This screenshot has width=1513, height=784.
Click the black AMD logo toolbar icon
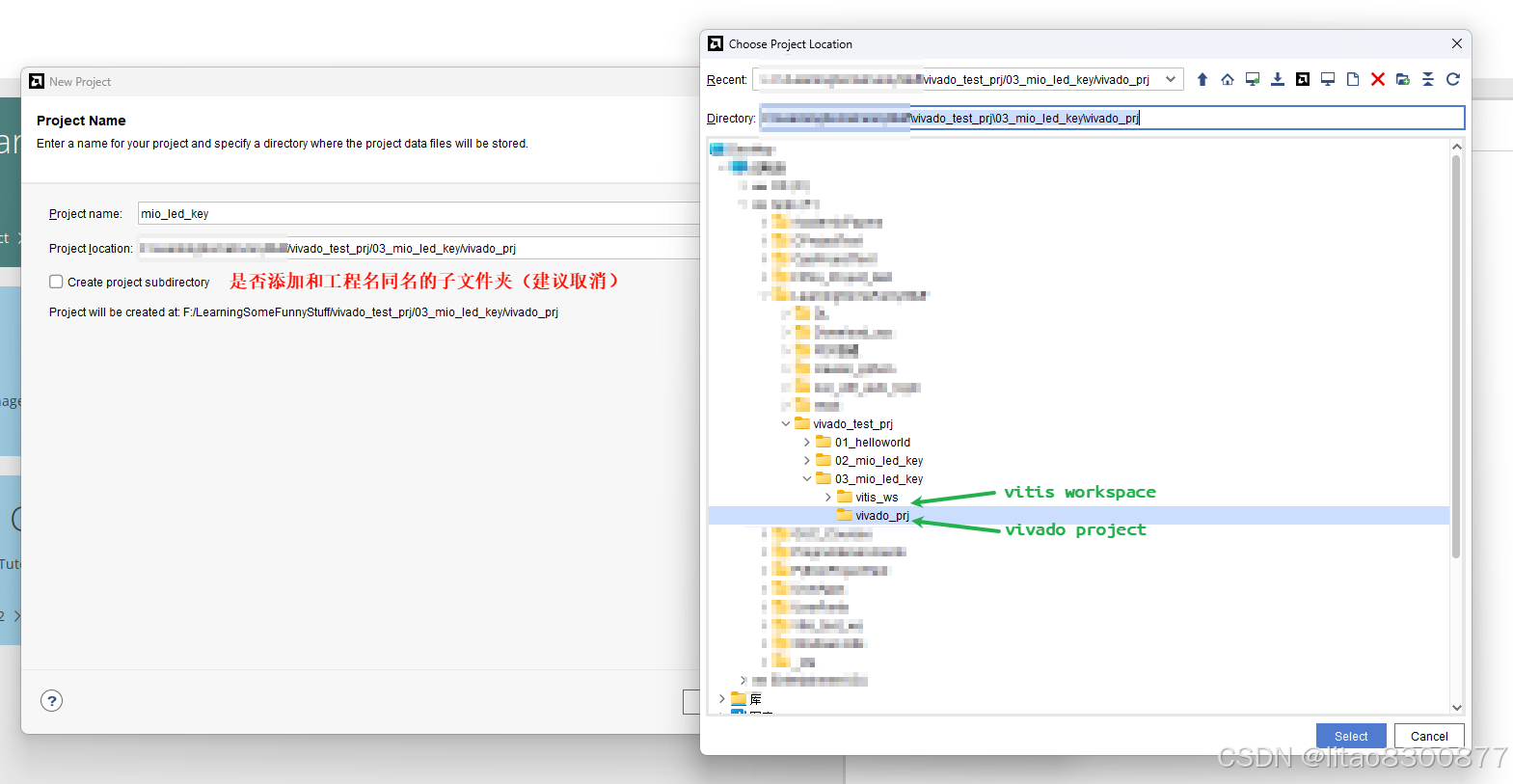[x=1303, y=79]
